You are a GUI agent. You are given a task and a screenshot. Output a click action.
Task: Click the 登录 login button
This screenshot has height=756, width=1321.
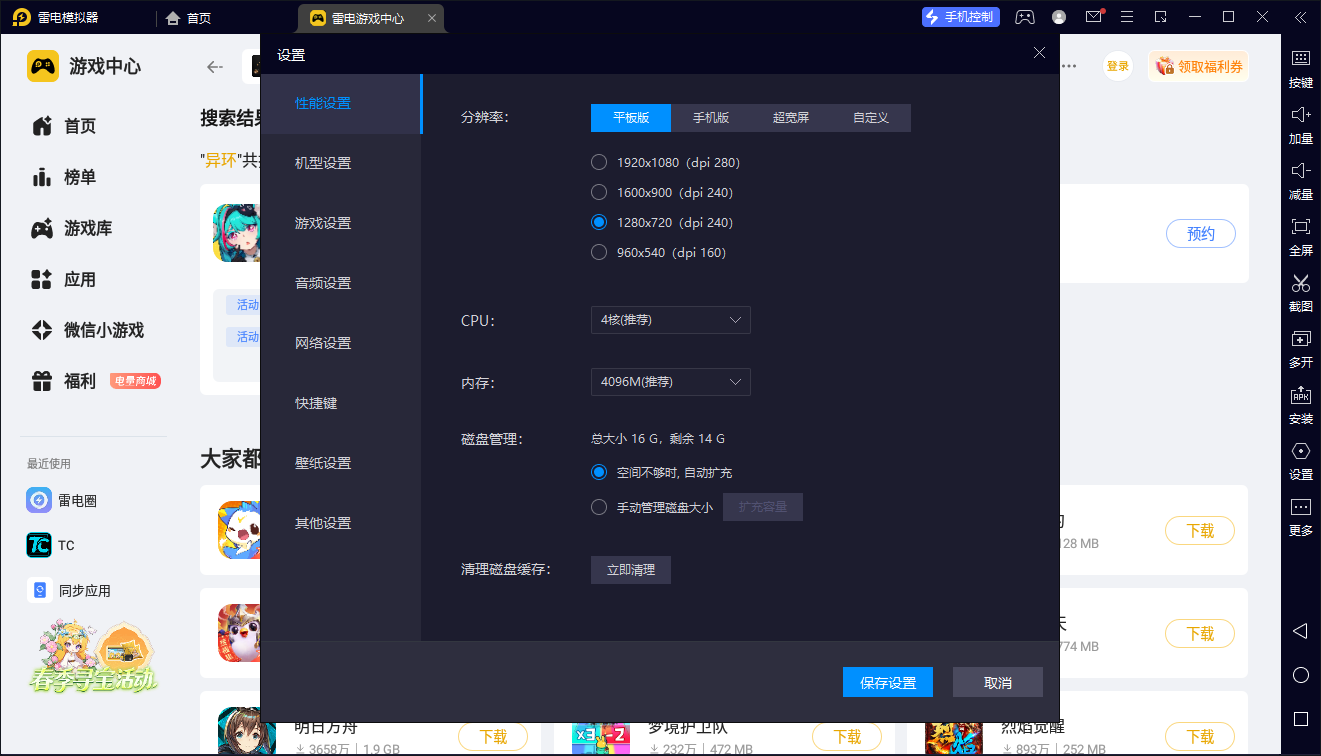click(x=1118, y=66)
